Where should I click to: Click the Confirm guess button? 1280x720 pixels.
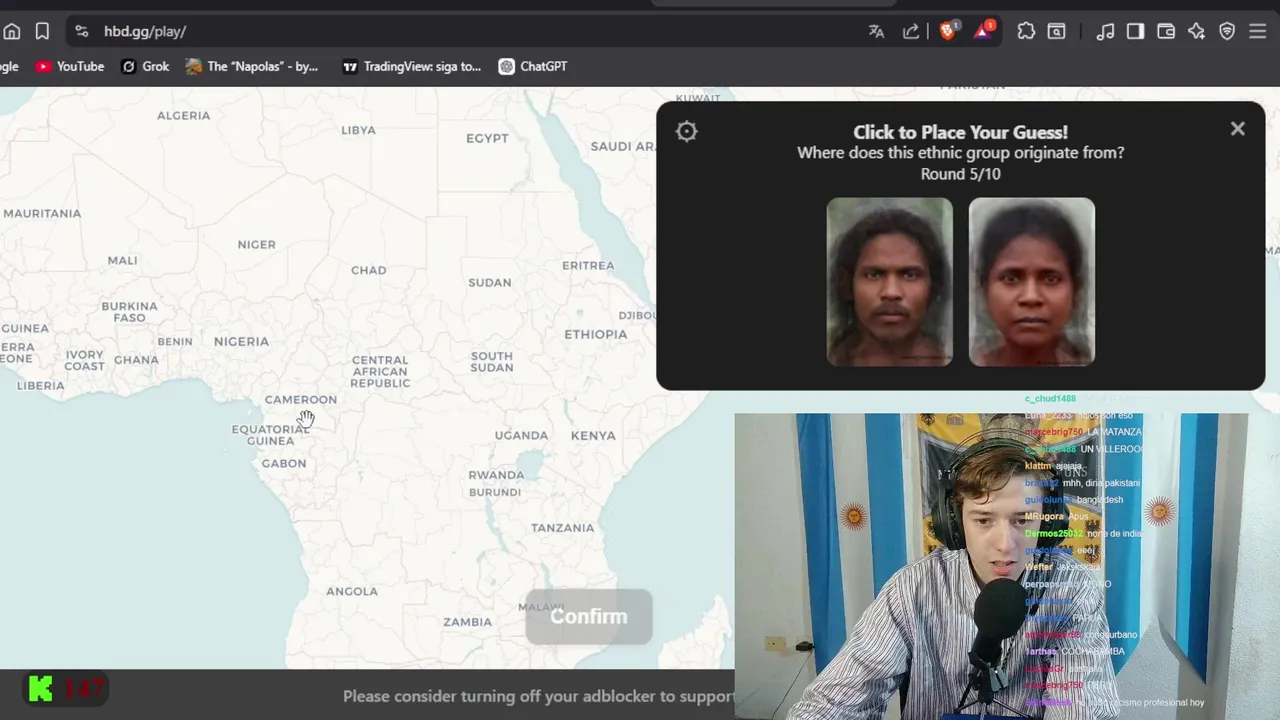[x=589, y=616]
